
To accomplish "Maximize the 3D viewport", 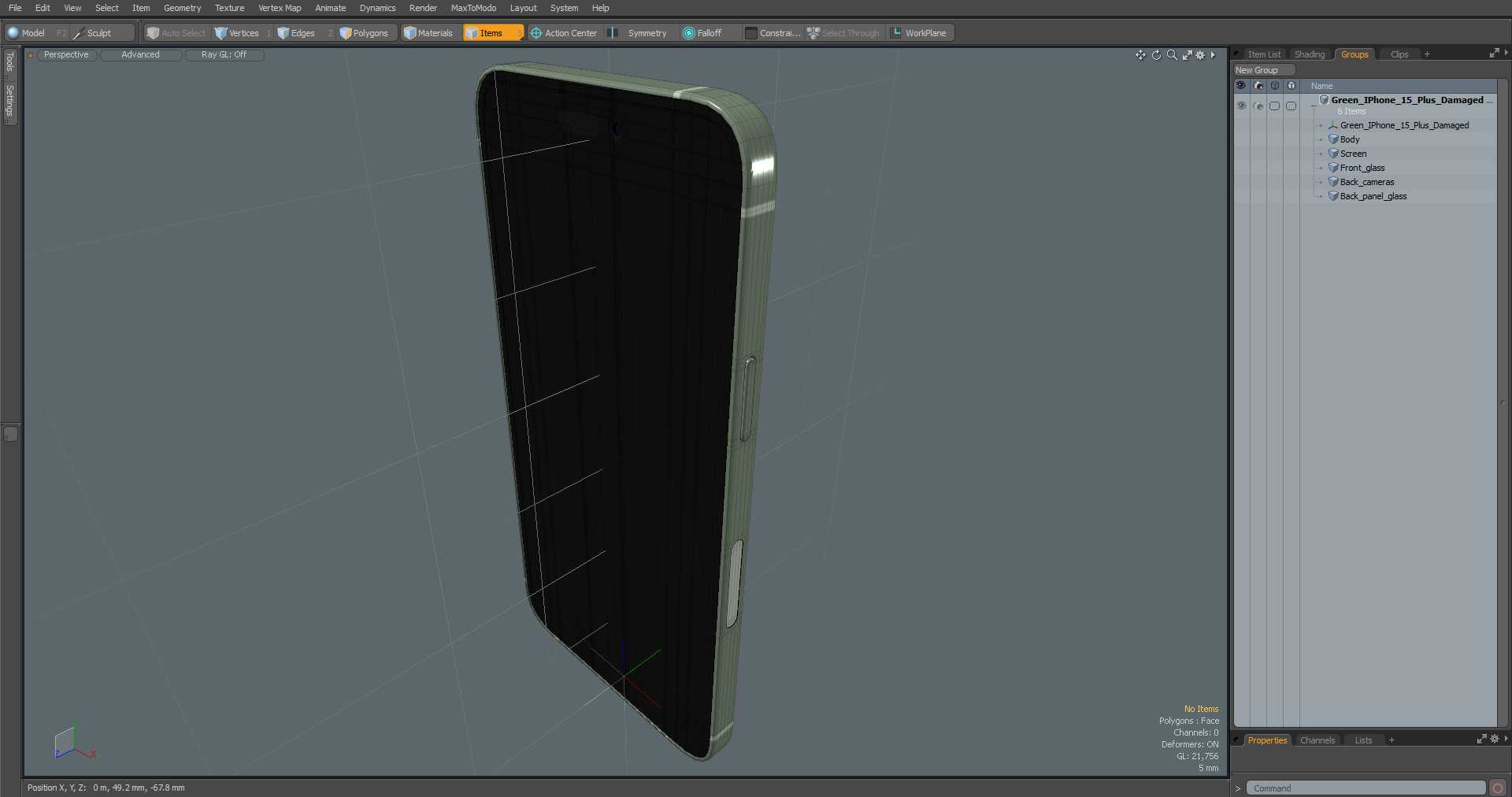I will click(x=1187, y=55).
